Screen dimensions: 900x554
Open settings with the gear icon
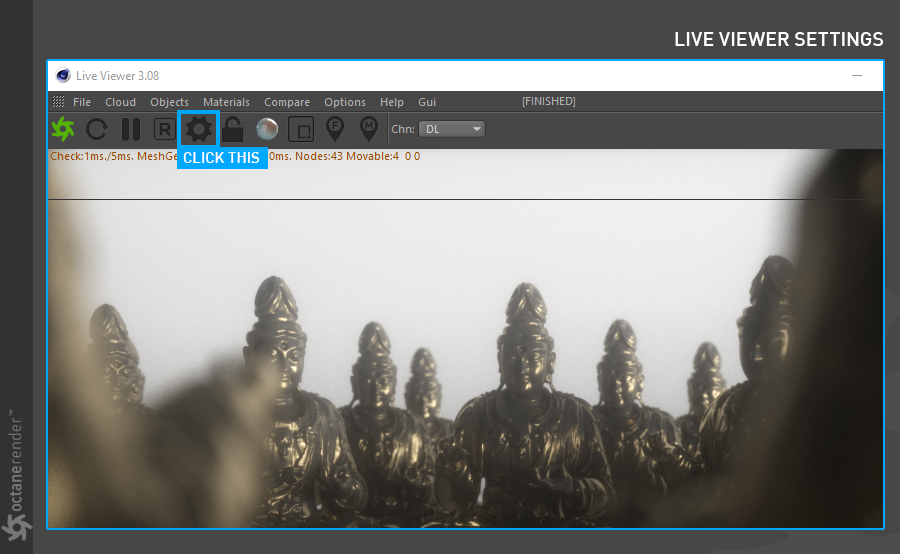199,129
